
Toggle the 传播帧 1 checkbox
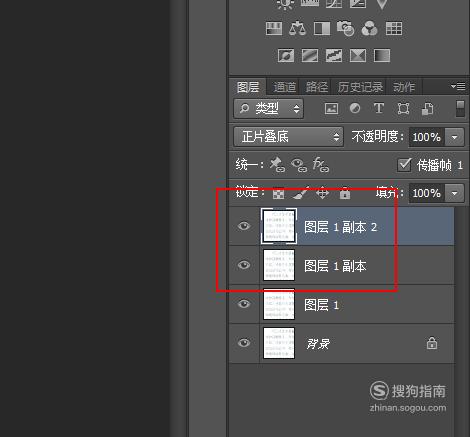(404, 165)
